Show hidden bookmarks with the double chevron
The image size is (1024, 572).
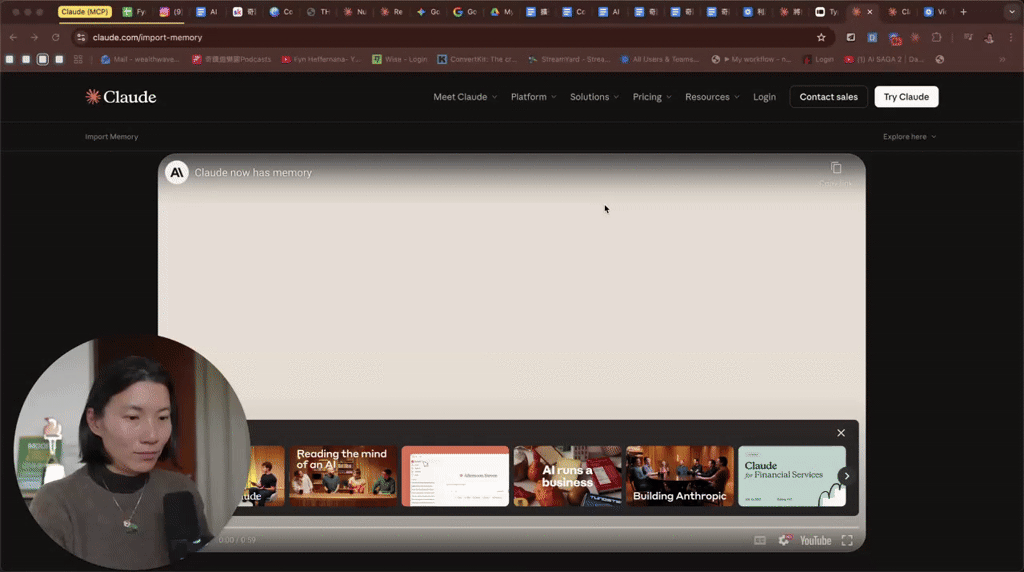click(x=1002, y=59)
